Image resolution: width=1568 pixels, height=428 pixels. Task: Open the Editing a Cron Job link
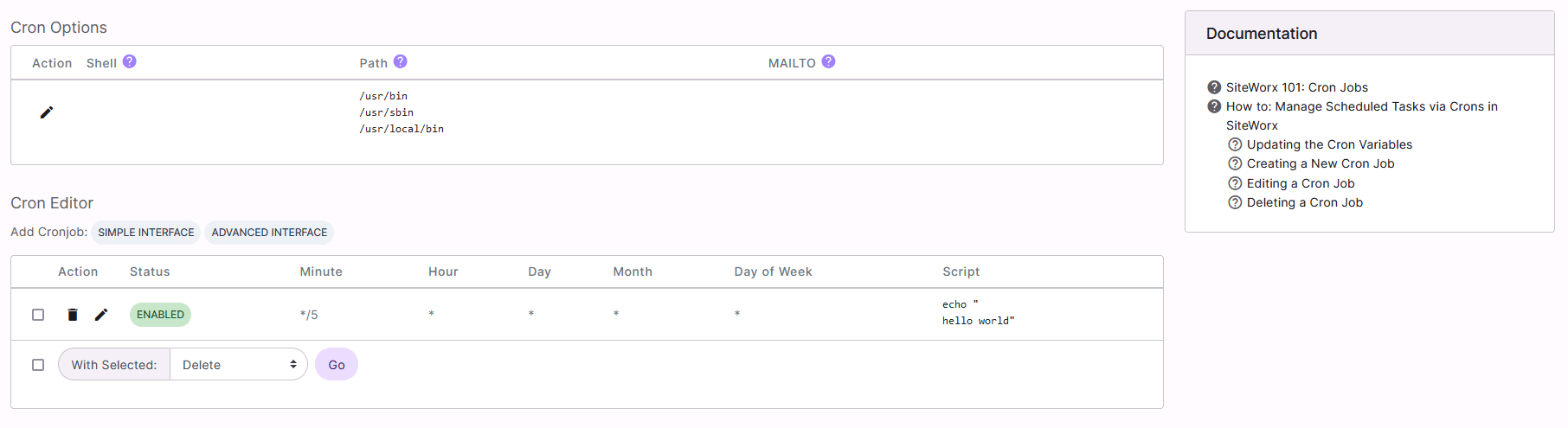(x=1301, y=183)
